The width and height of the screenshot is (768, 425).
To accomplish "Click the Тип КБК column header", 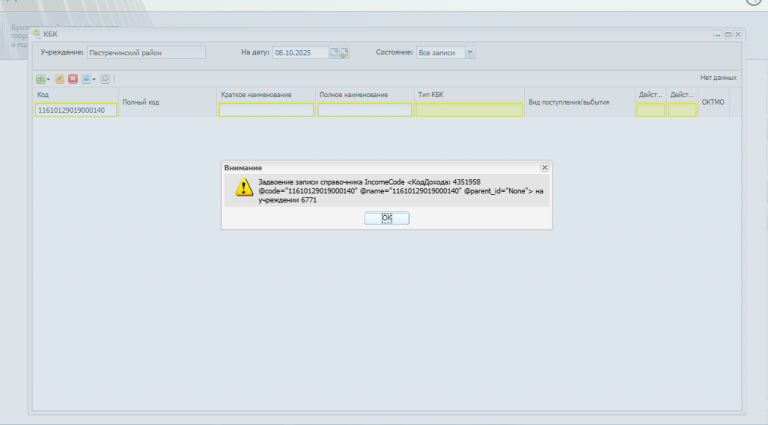I will [431, 94].
